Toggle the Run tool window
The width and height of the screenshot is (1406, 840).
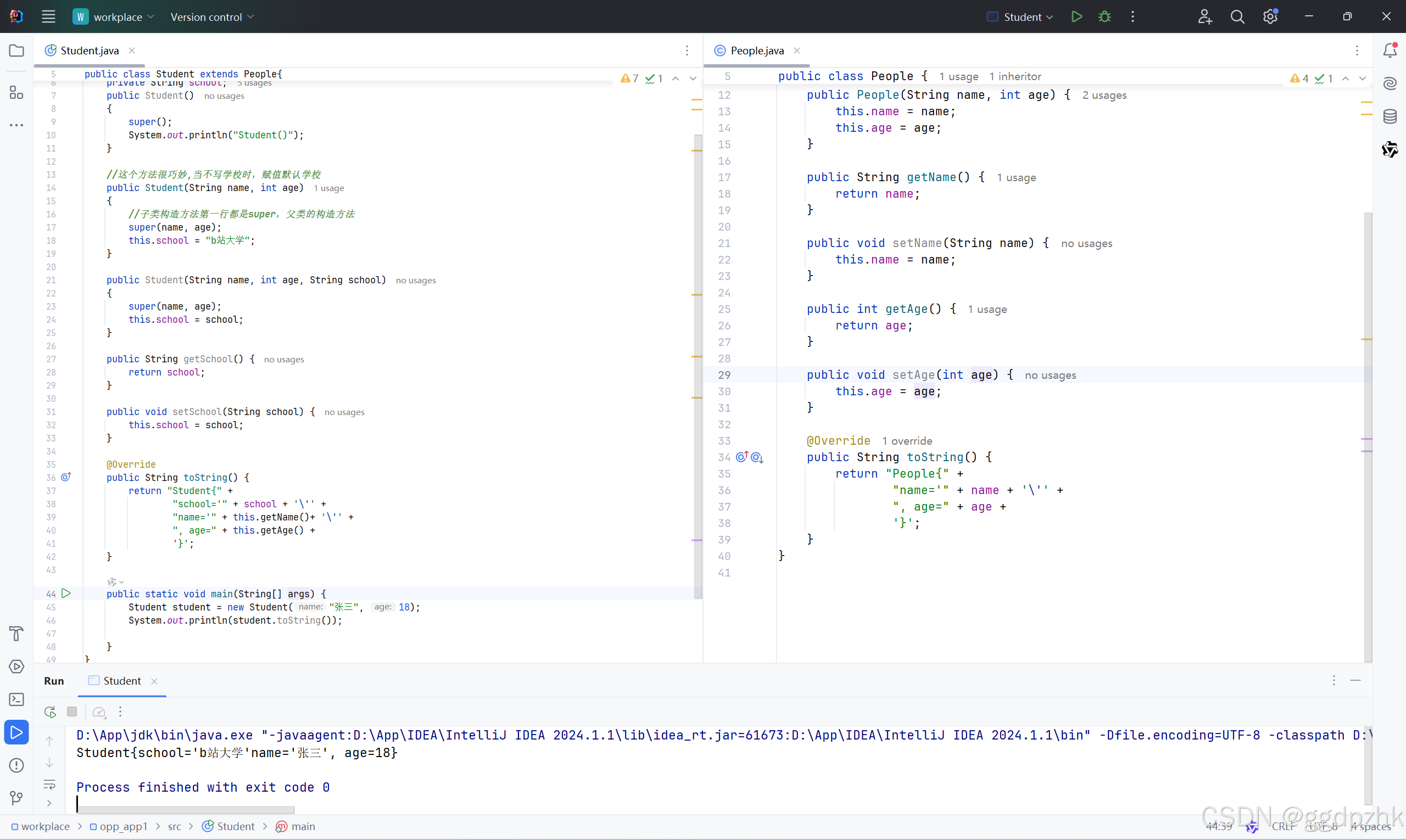pyautogui.click(x=16, y=732)
